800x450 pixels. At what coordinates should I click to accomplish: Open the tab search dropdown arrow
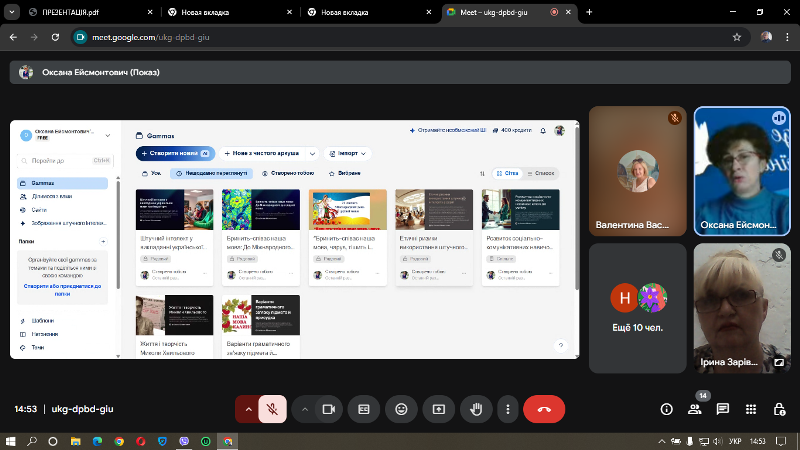click(11, 12)
